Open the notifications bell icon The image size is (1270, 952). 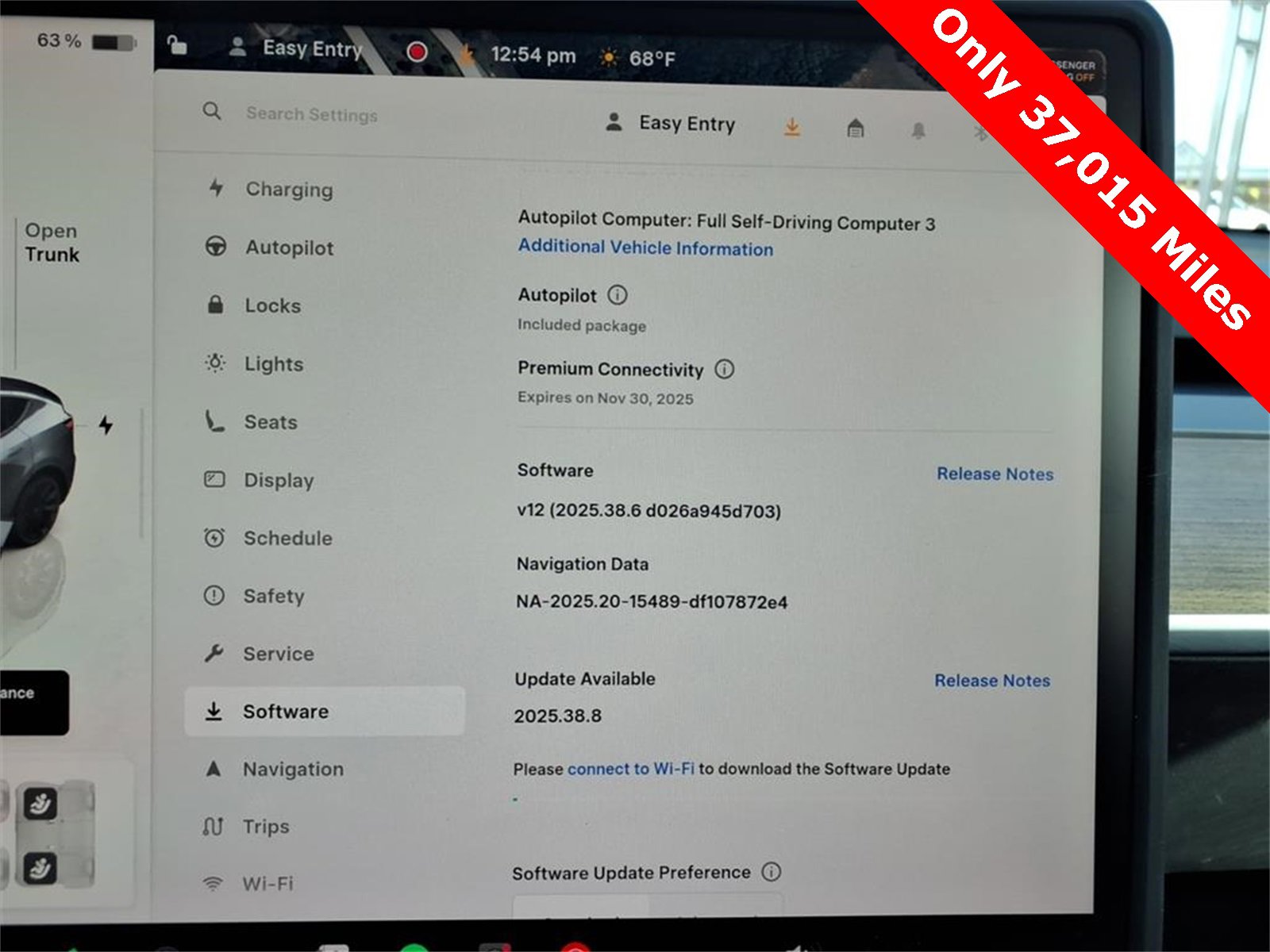click(918, 130)
